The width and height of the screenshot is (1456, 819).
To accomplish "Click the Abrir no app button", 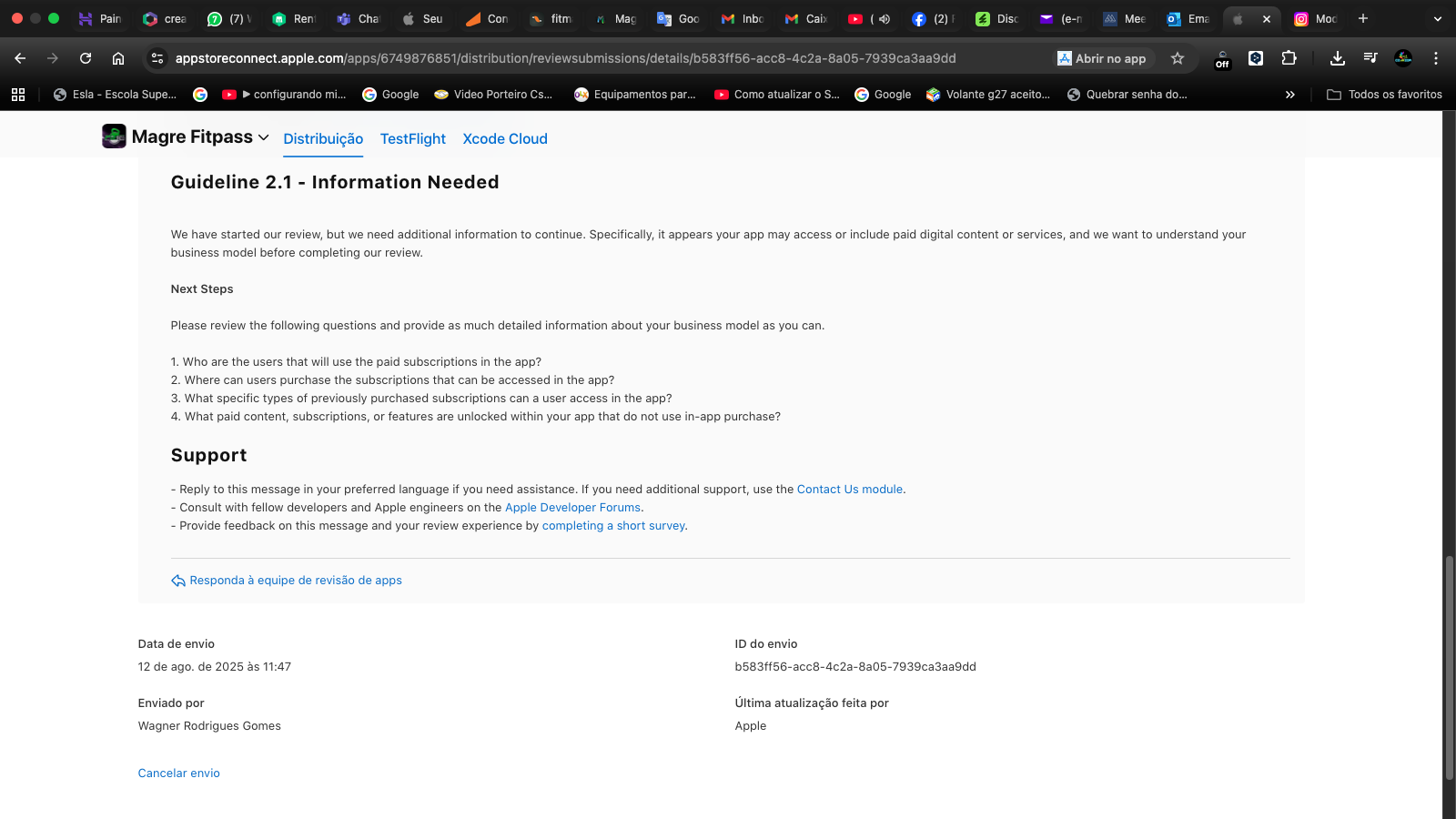I will click(x=1102, y=58).
